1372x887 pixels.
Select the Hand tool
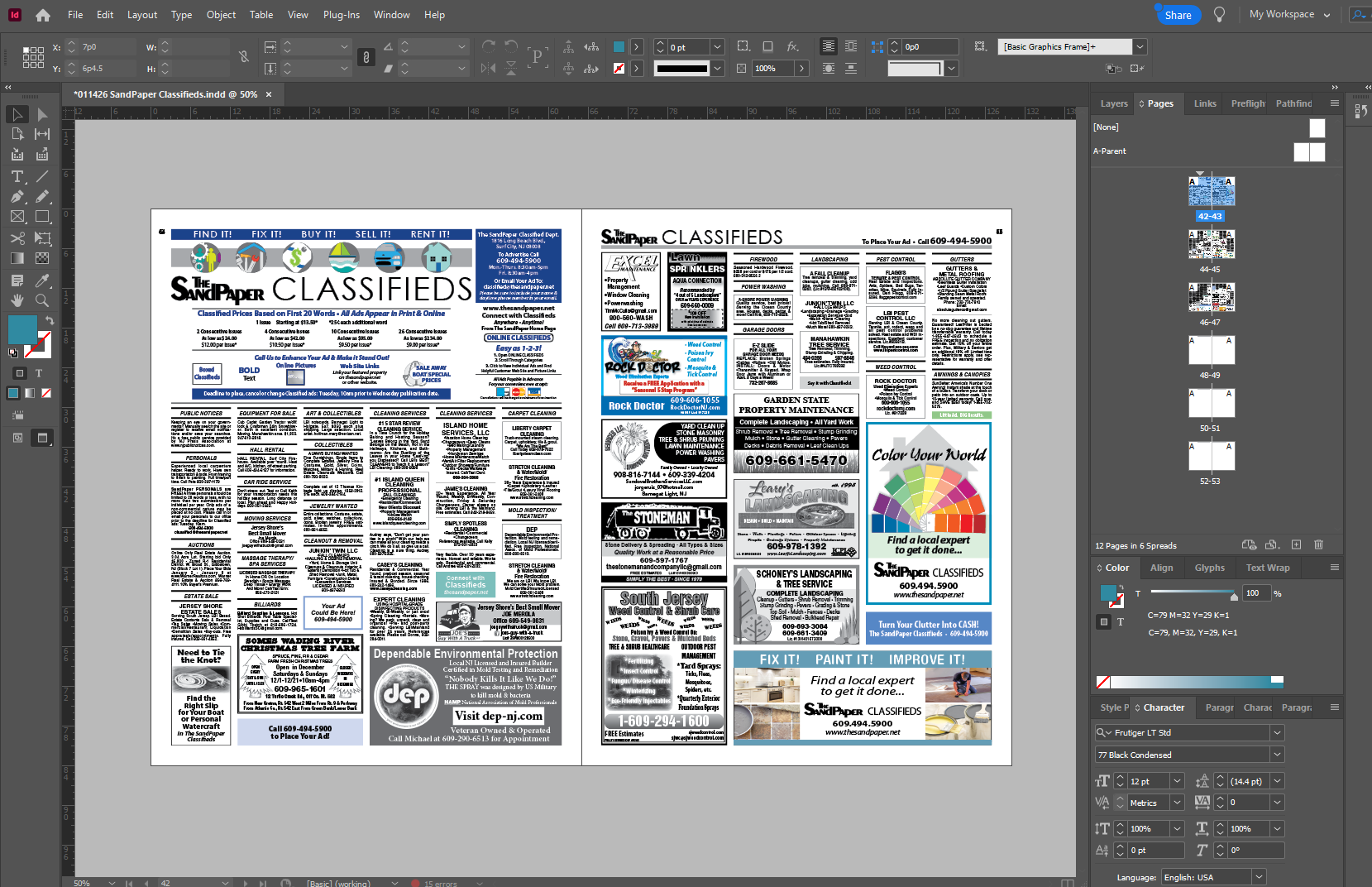(17, 300)
